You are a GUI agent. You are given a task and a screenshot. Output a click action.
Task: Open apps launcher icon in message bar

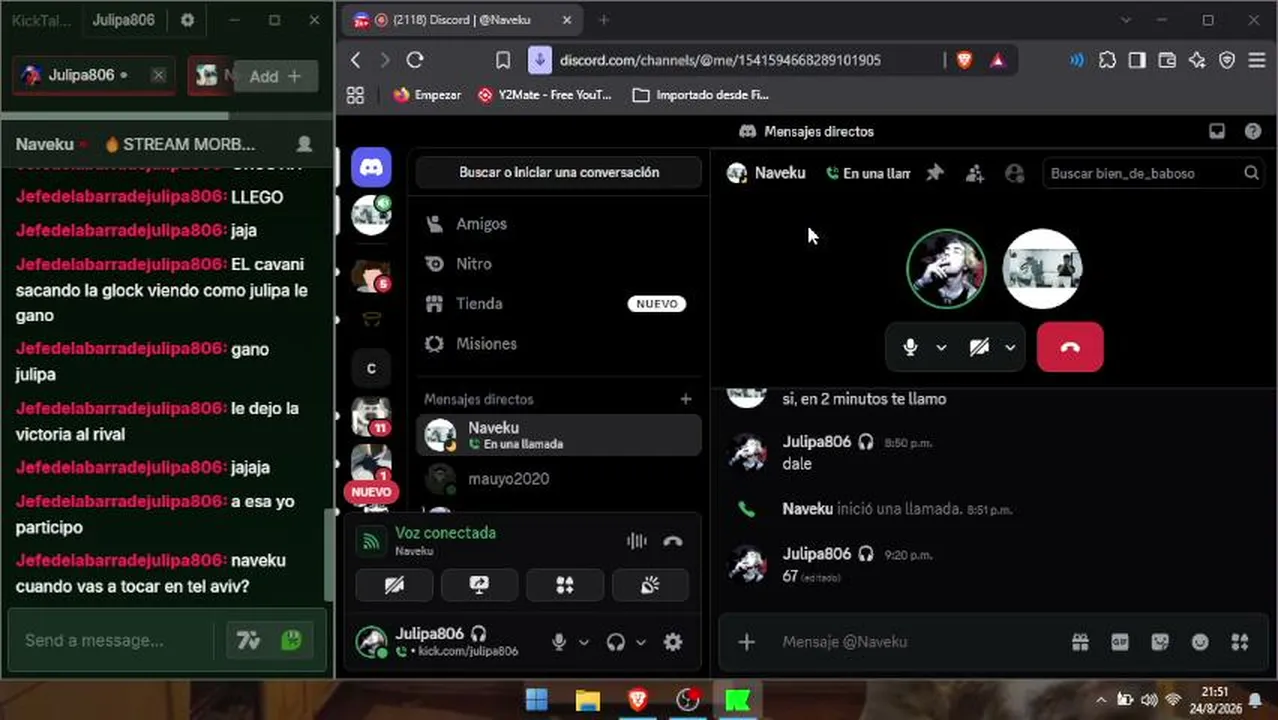pyautogui.click(x=1240, y=642)
